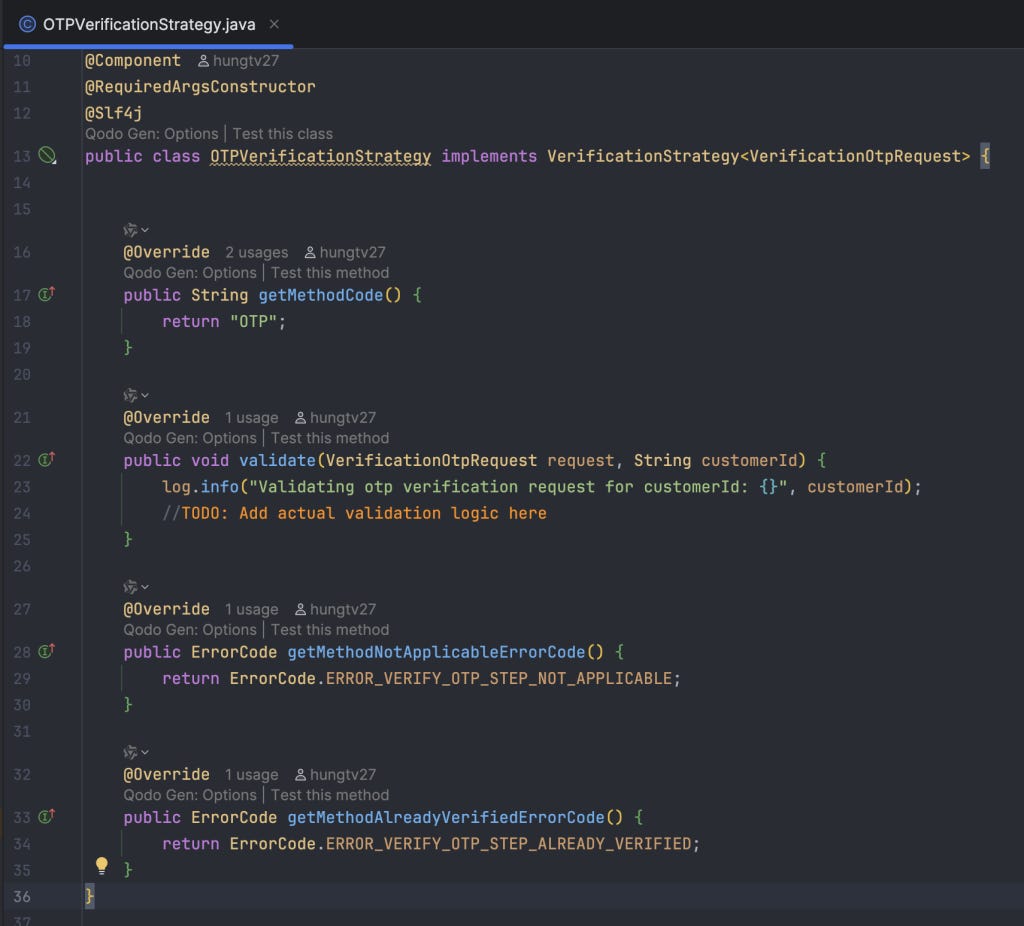Image resolution: width=1024 pixels, height=926 pixels.
Task: Click VerificationStrategy interface name on line 13
Action: [643, 156]
